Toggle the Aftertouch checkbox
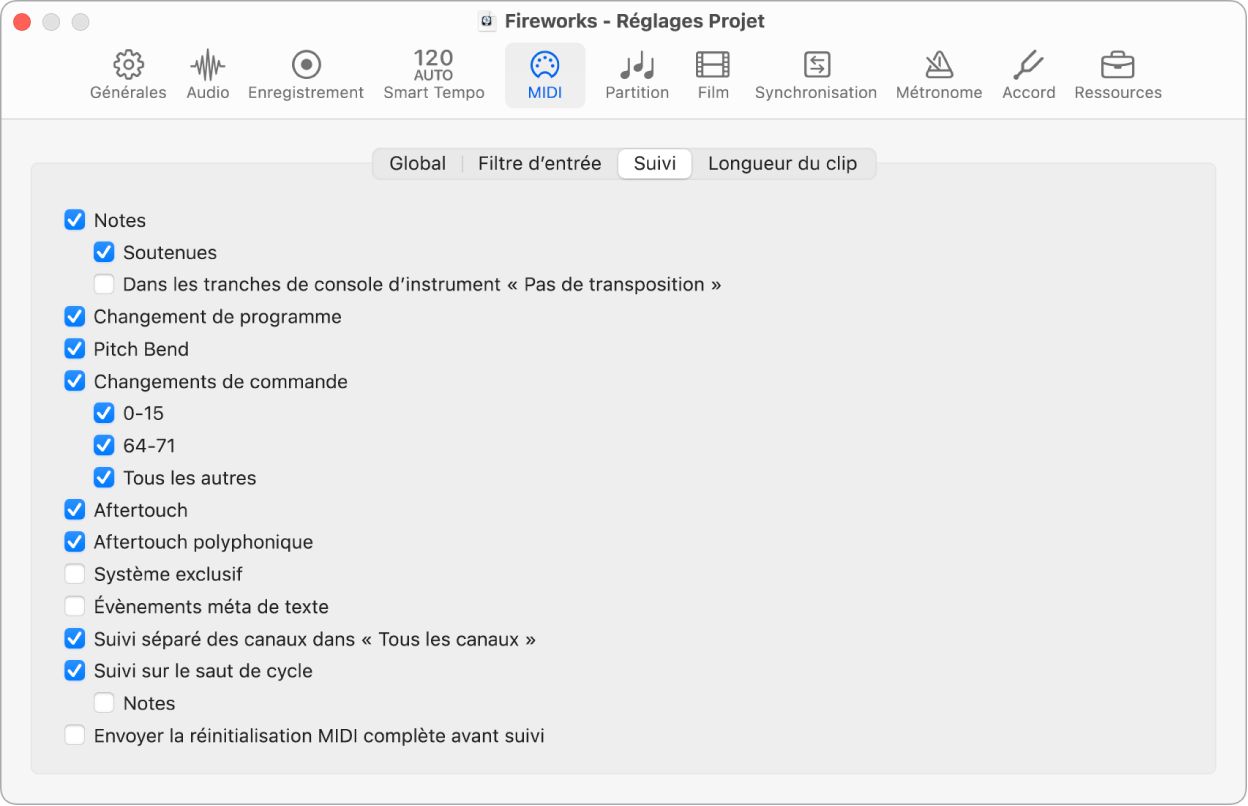Screen dimensions: 1248x806 click(x=75, y=510)
